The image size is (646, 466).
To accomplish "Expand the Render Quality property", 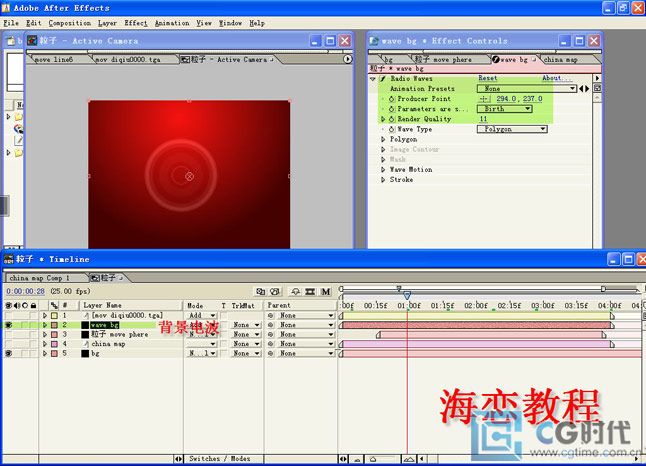I will (x=383, y=119).
